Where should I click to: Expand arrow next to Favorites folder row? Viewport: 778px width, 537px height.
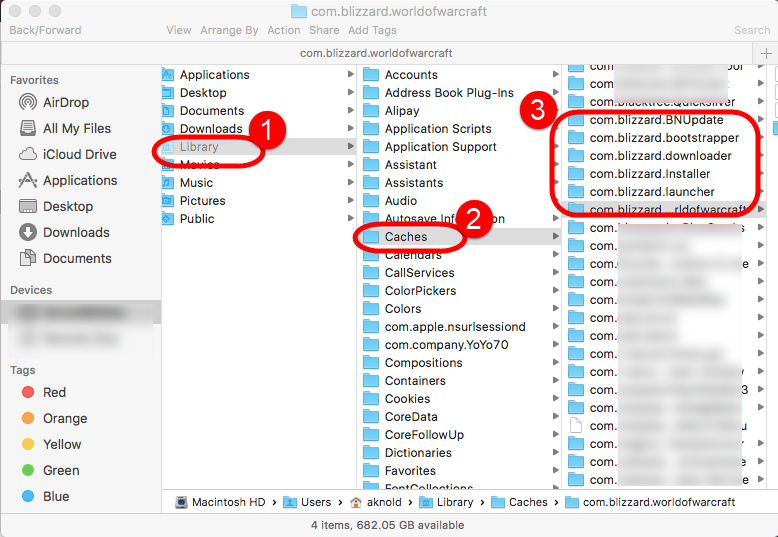(x=555, y=470)
